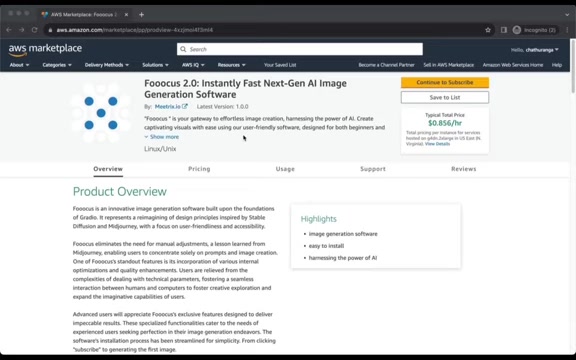Open Become a Channel Partner link

[386, 65]
